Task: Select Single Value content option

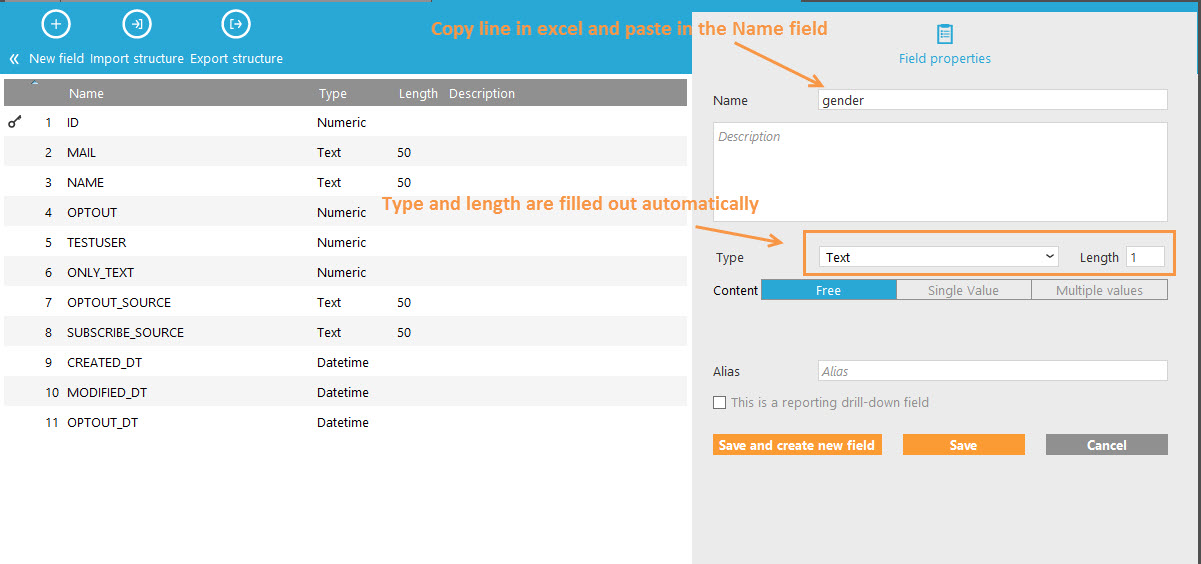Action: [x=962, y=290]
